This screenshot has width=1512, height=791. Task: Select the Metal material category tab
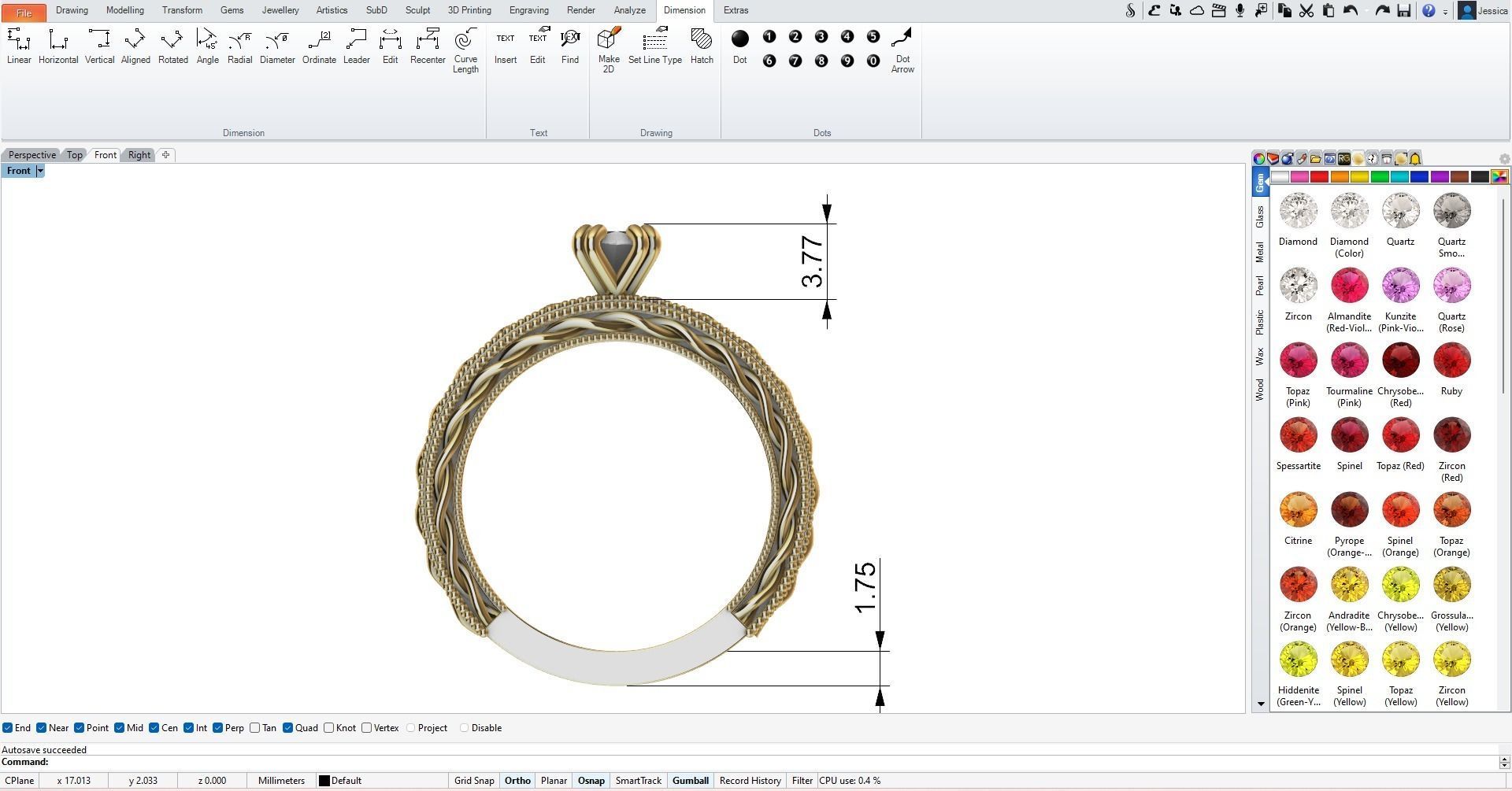coord(1260,252)
